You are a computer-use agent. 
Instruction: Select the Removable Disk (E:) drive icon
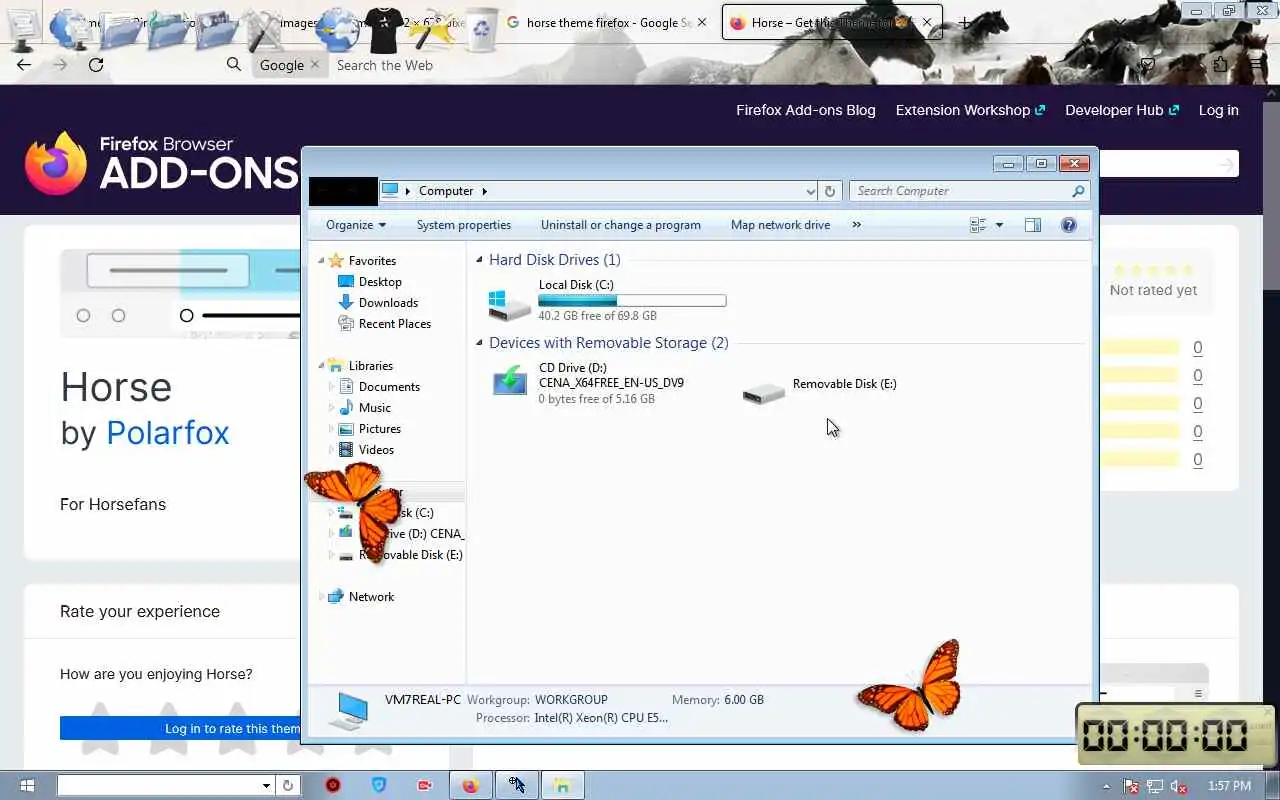tap(764, 392)
